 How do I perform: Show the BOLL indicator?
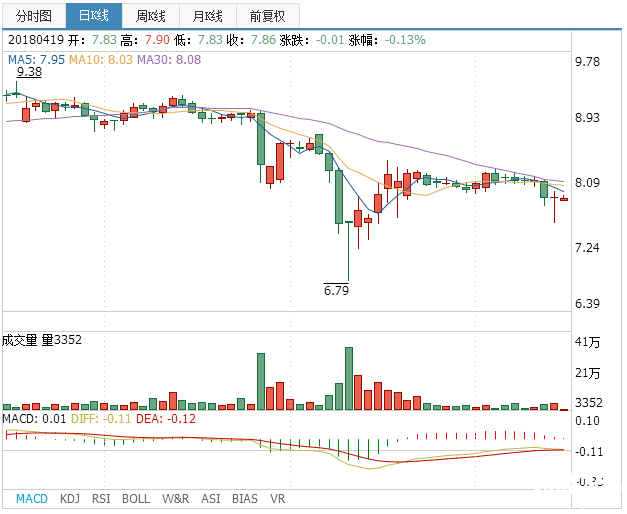point(136,499)
